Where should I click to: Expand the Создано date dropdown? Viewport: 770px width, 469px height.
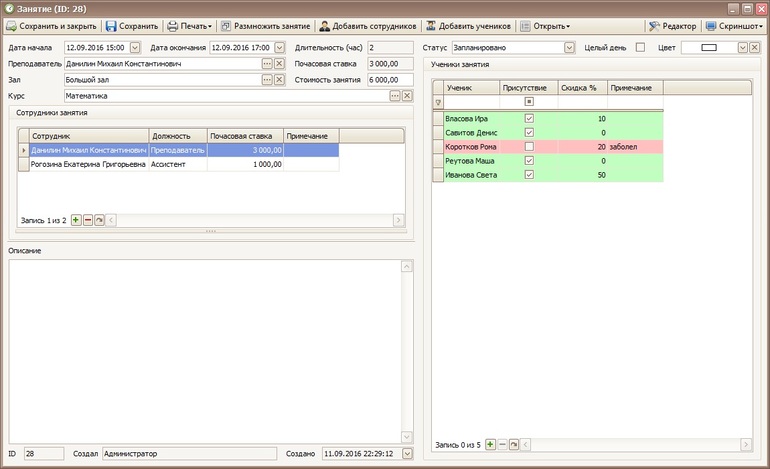[x=408, y=454]
